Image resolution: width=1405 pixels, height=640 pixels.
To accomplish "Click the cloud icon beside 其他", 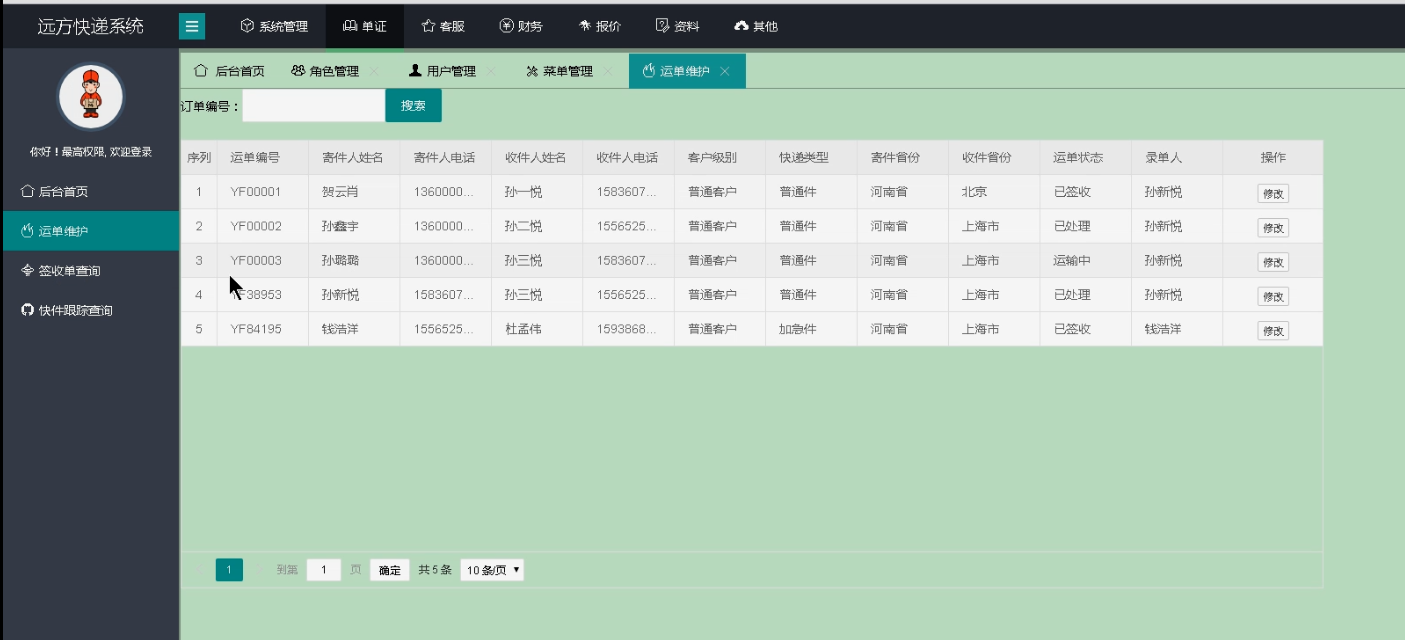I will (741, 26).
